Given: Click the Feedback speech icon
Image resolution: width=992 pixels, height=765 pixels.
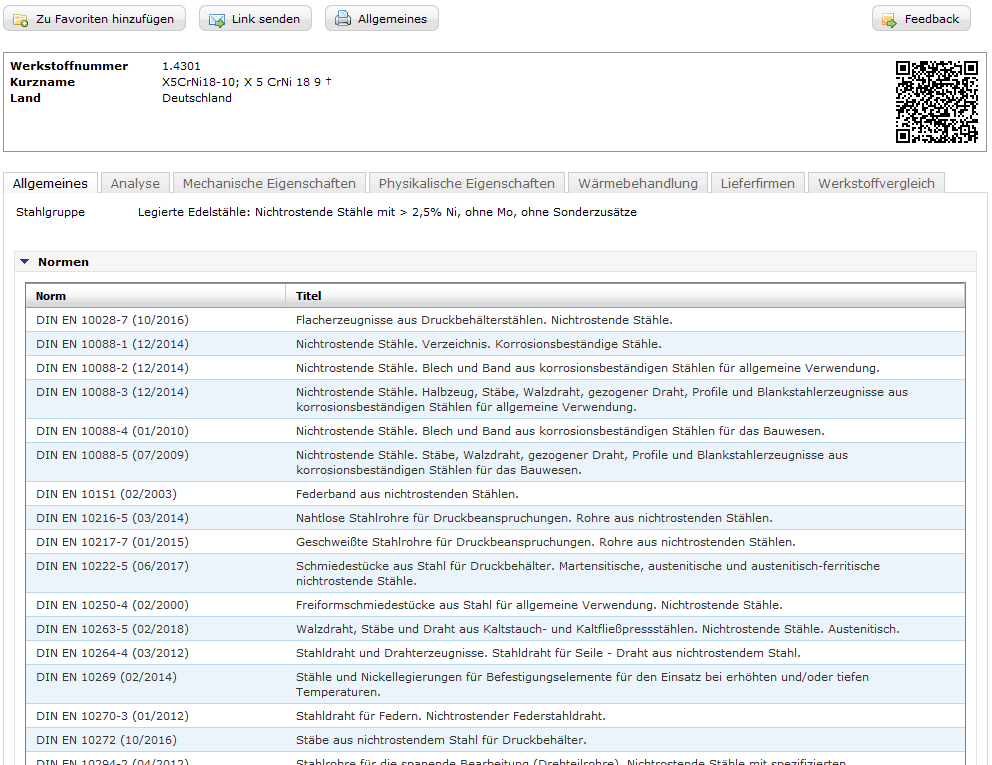Looking at the screenshot, I should tap(889, 19).
